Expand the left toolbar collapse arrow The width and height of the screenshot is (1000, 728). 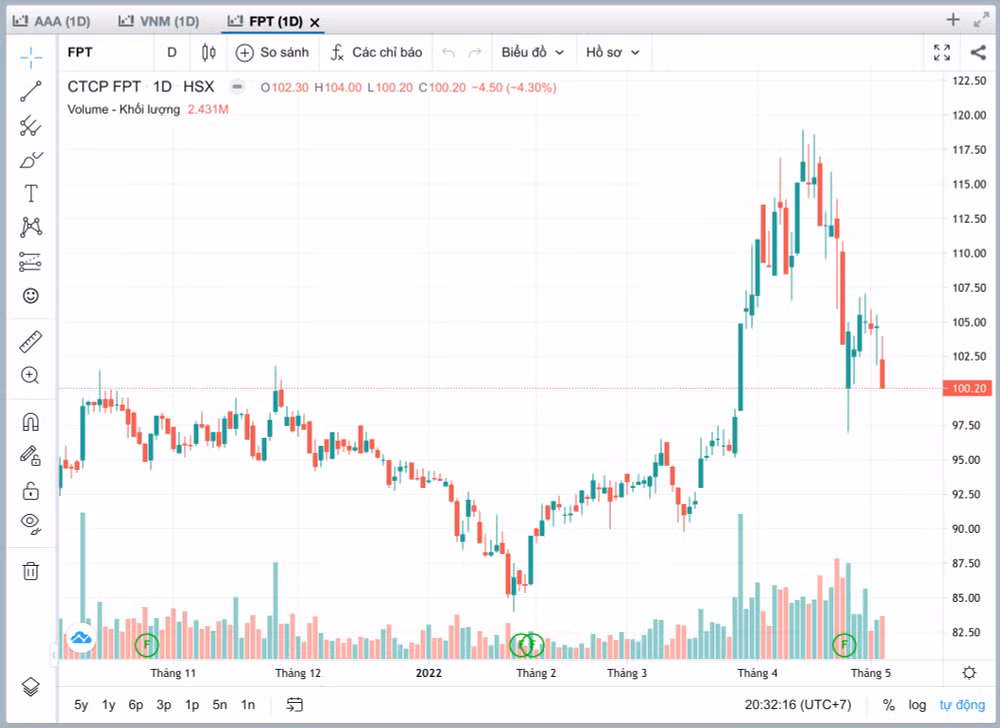coord(54,655)
